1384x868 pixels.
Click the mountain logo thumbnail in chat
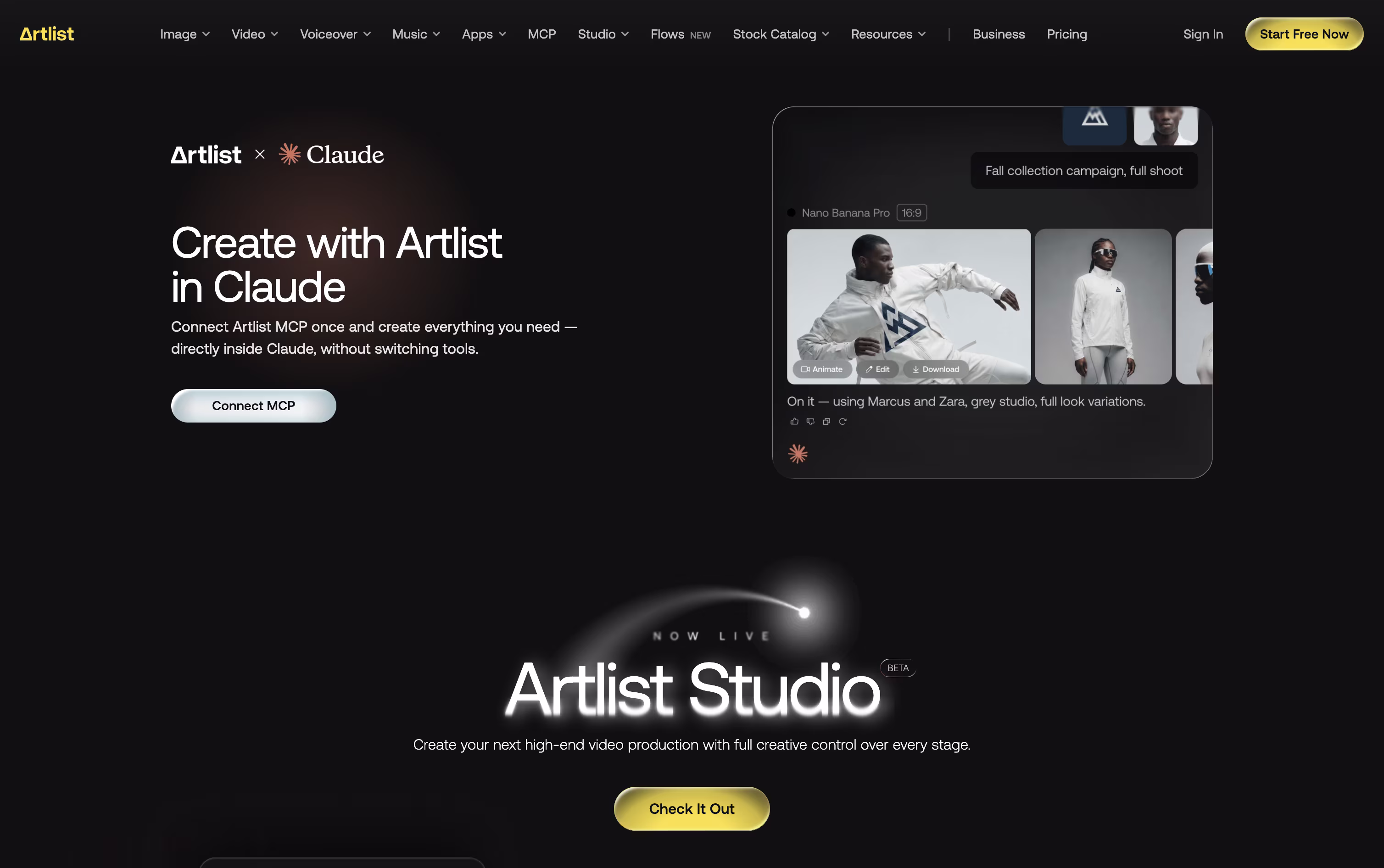click(1094, 126)
